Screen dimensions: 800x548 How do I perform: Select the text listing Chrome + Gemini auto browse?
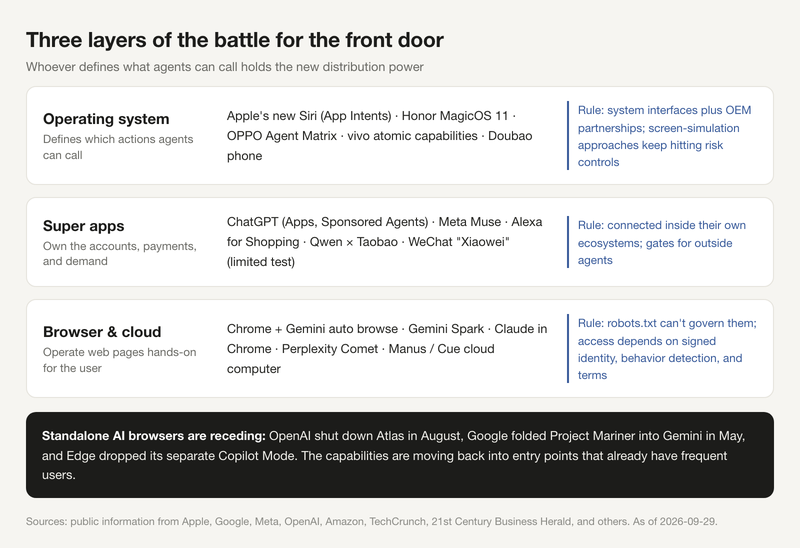point(387,348)
